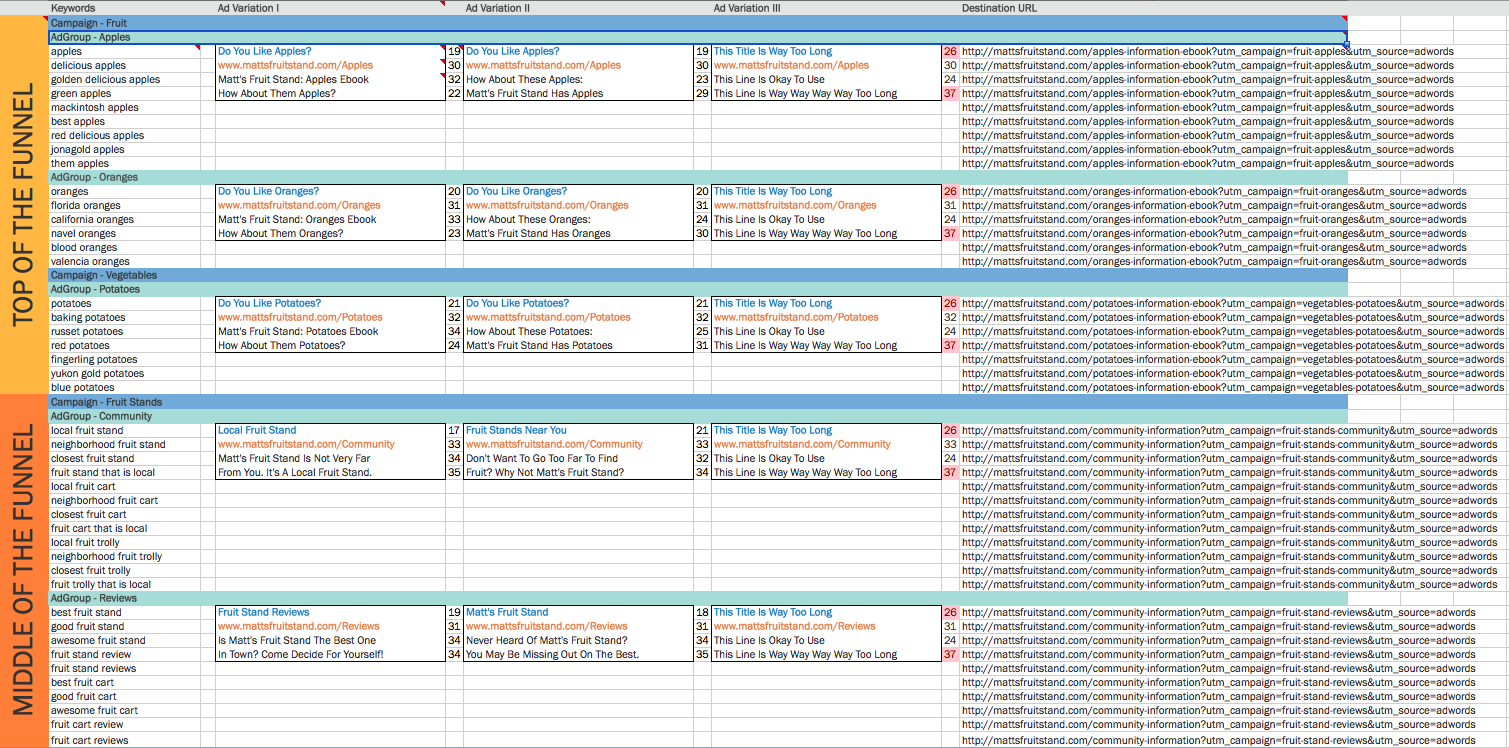Select the fruit trolly that is local cell
1509x748 pixels.
[124, 584]
